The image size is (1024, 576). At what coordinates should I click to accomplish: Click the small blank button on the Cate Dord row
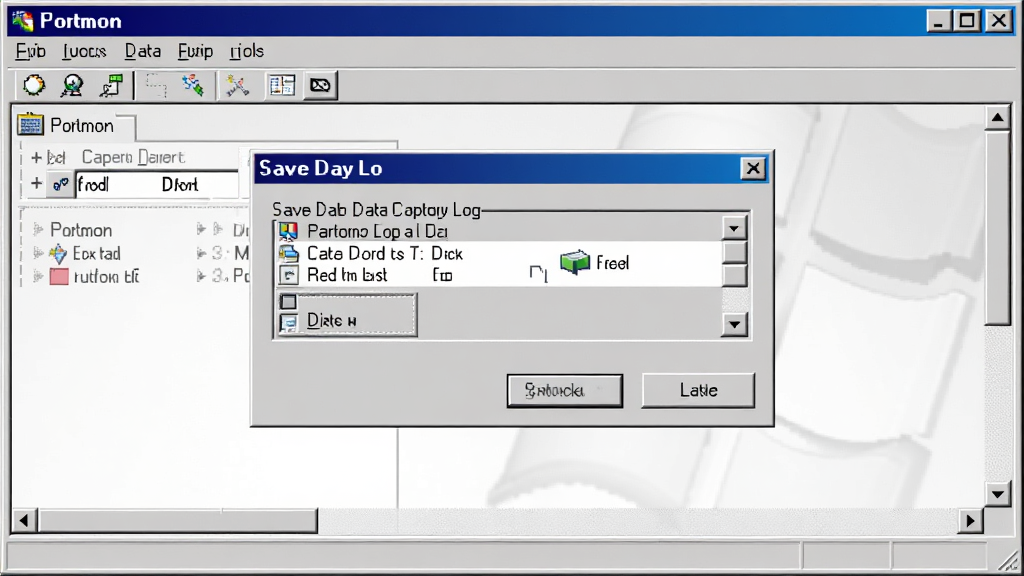(x=735, y=252)
